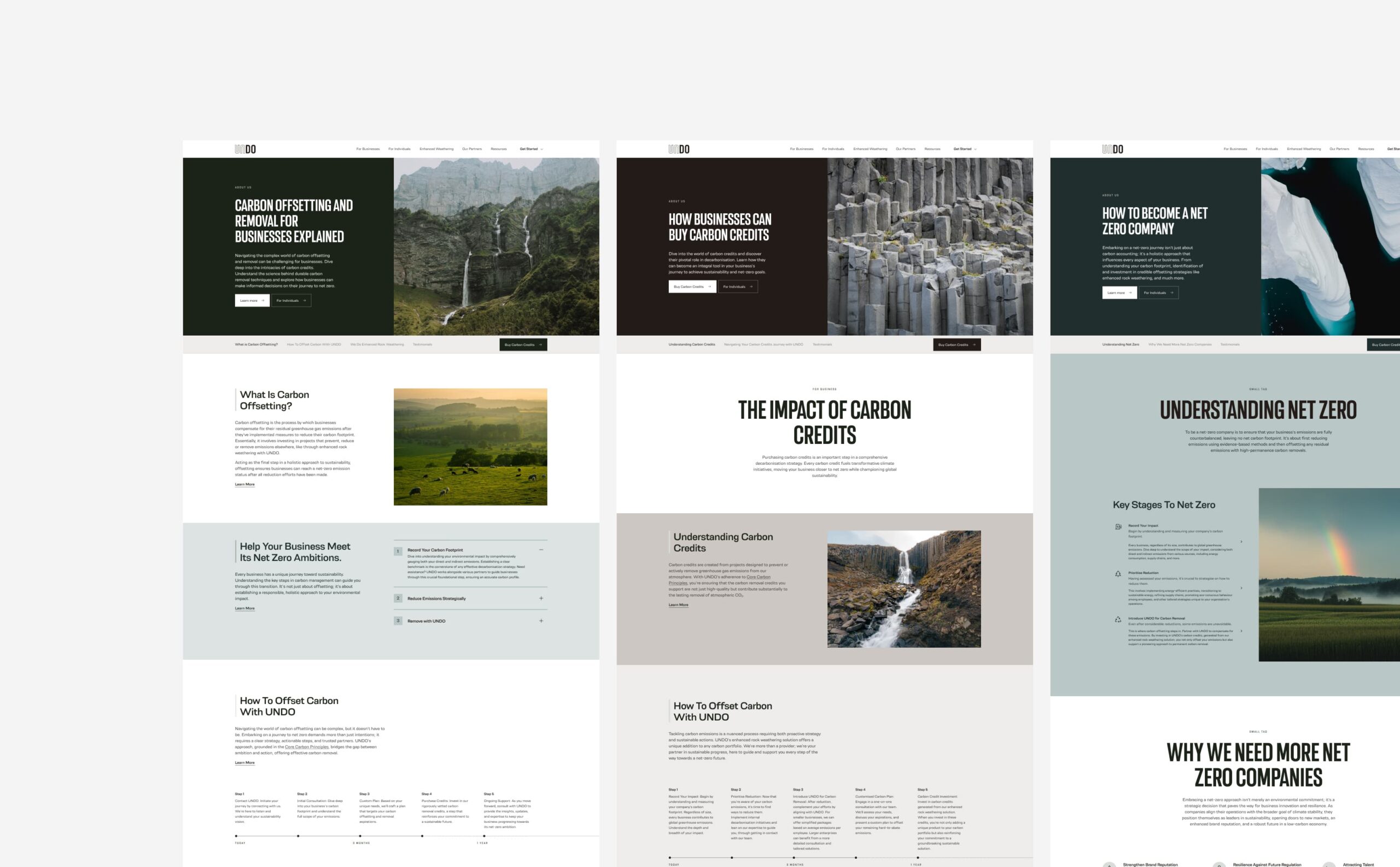The height and width of the screenshot is (867, 1400).
Task: Click the waterfall photo beside Understanding Carbon Credits
Action: click(x=904, y=589)
